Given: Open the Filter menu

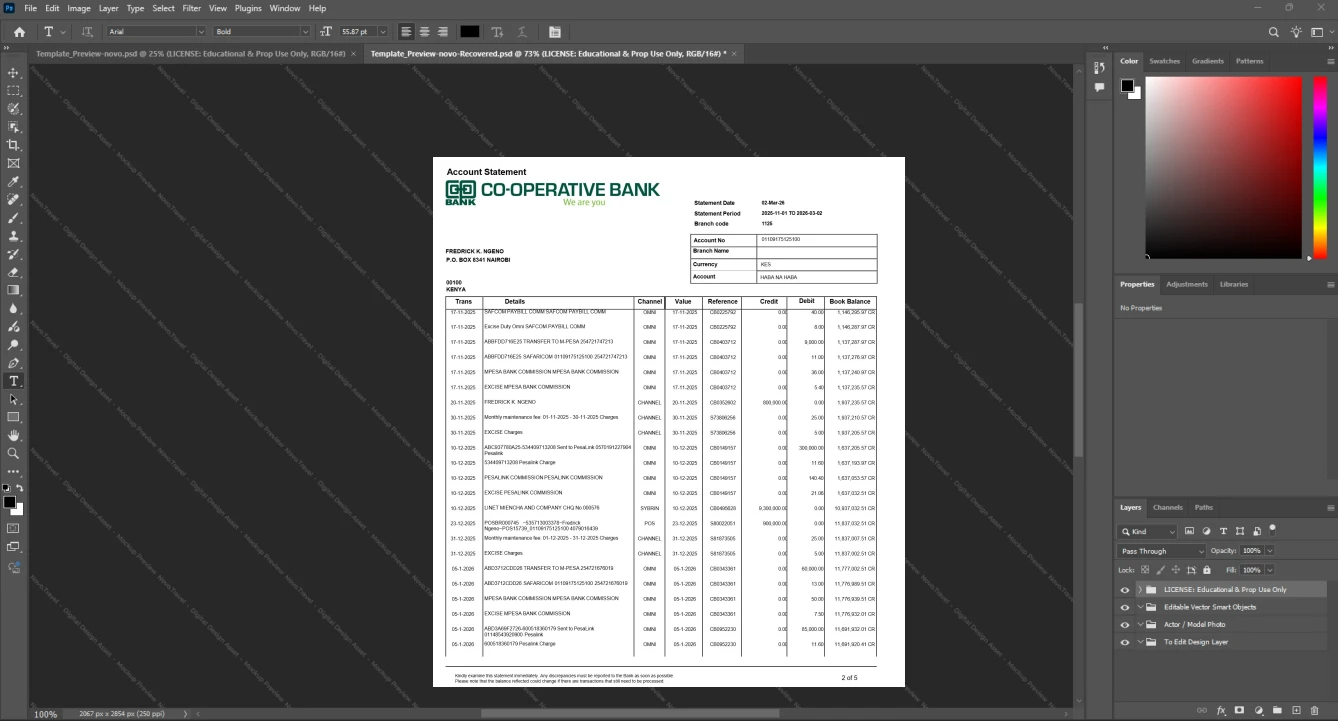Looking at the screenshot, I should 191,8.
